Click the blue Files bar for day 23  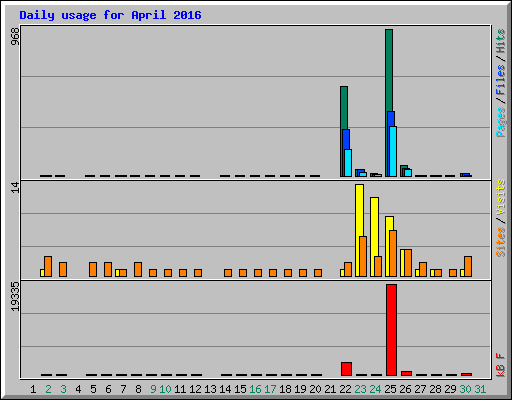[361, 173]
